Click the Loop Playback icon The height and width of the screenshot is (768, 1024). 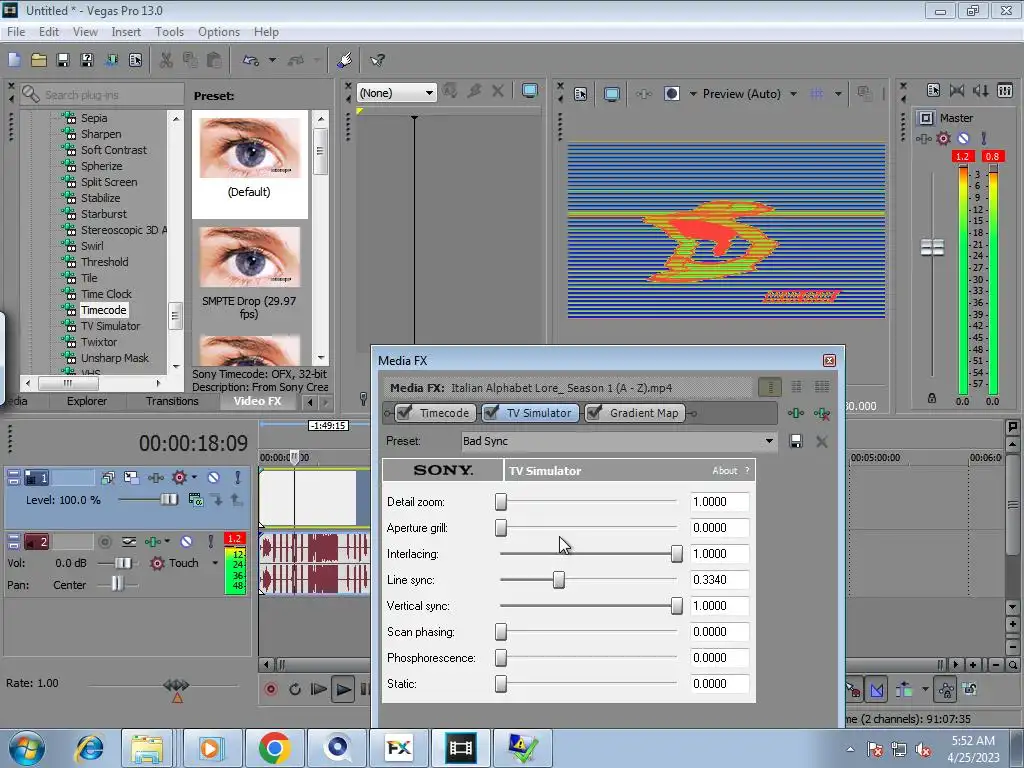pos(295,689)
